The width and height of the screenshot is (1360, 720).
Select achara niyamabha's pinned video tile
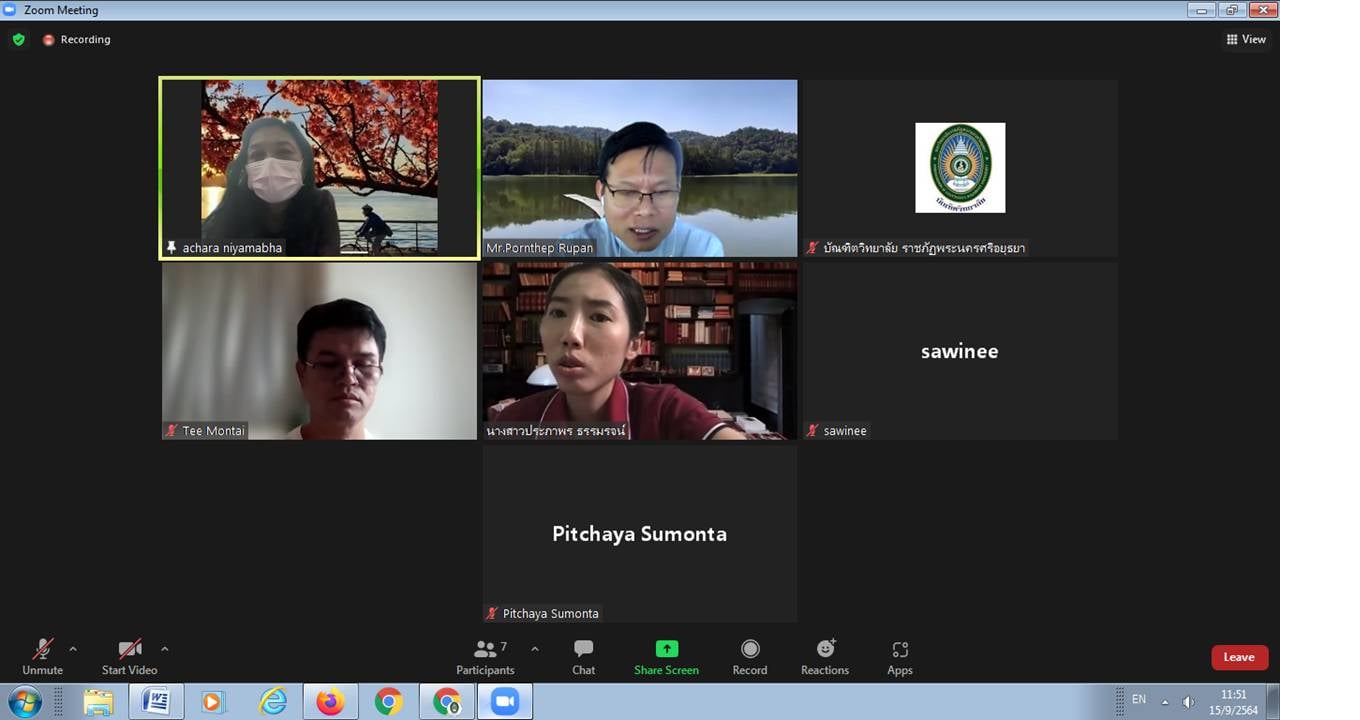click(x=319, y=168)
